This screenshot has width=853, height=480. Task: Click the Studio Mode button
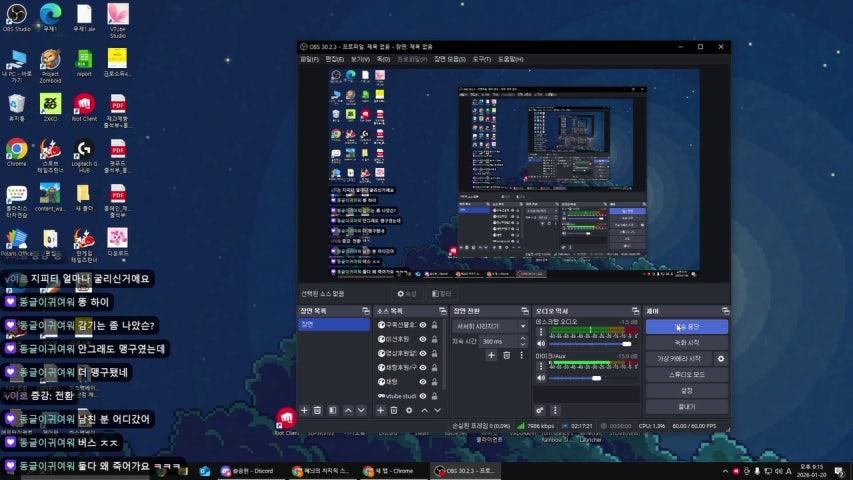pyautogui.click(x=686, y=374)
